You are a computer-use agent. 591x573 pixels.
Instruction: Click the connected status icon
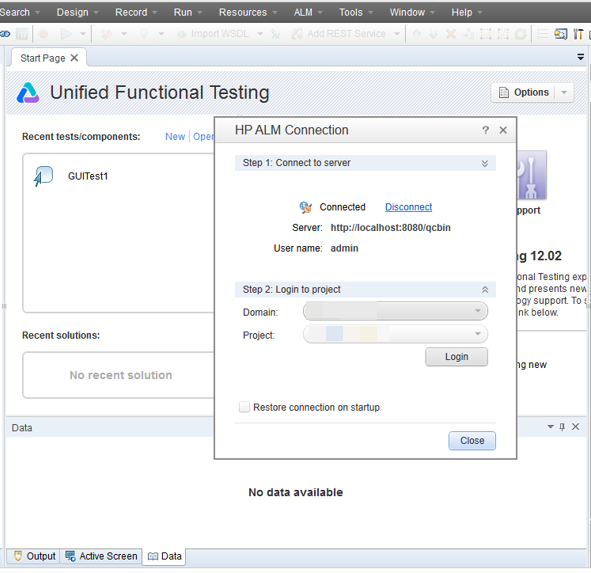pyautogui.click(x=306, y=207)
